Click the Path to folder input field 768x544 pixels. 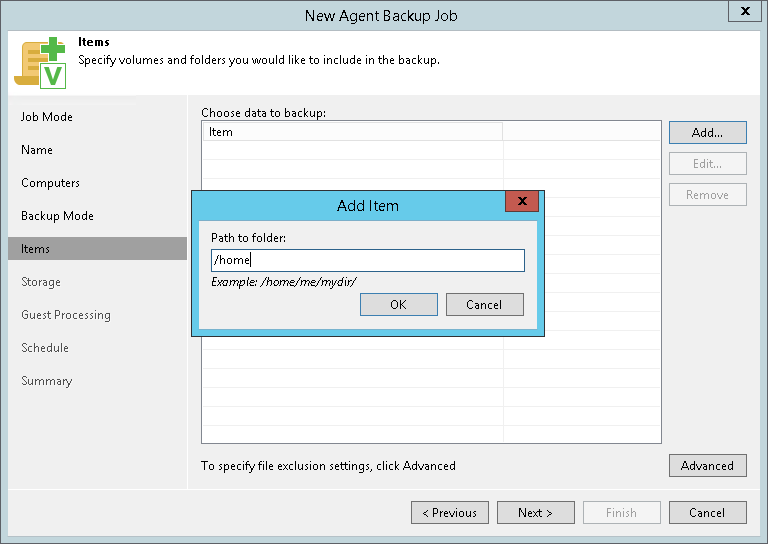367,261
